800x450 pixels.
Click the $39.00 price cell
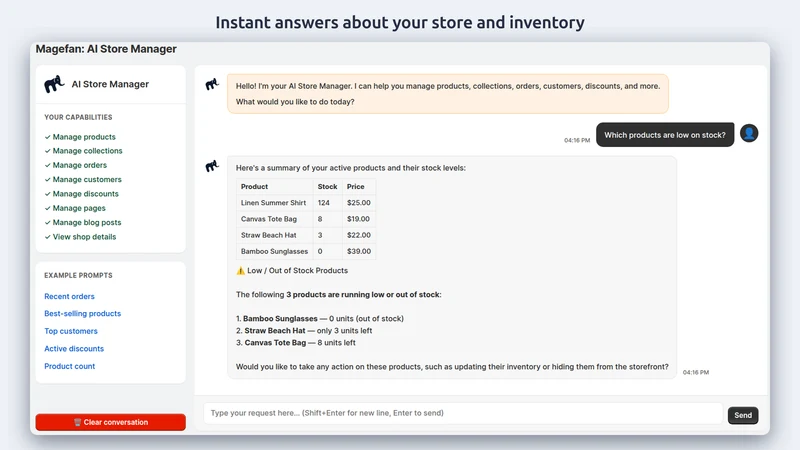point(359,252)
